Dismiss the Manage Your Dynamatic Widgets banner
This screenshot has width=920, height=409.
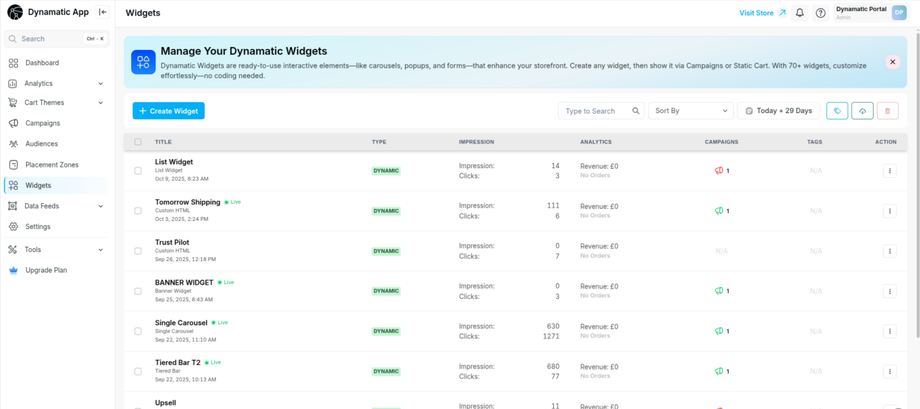tap(892, 62)
